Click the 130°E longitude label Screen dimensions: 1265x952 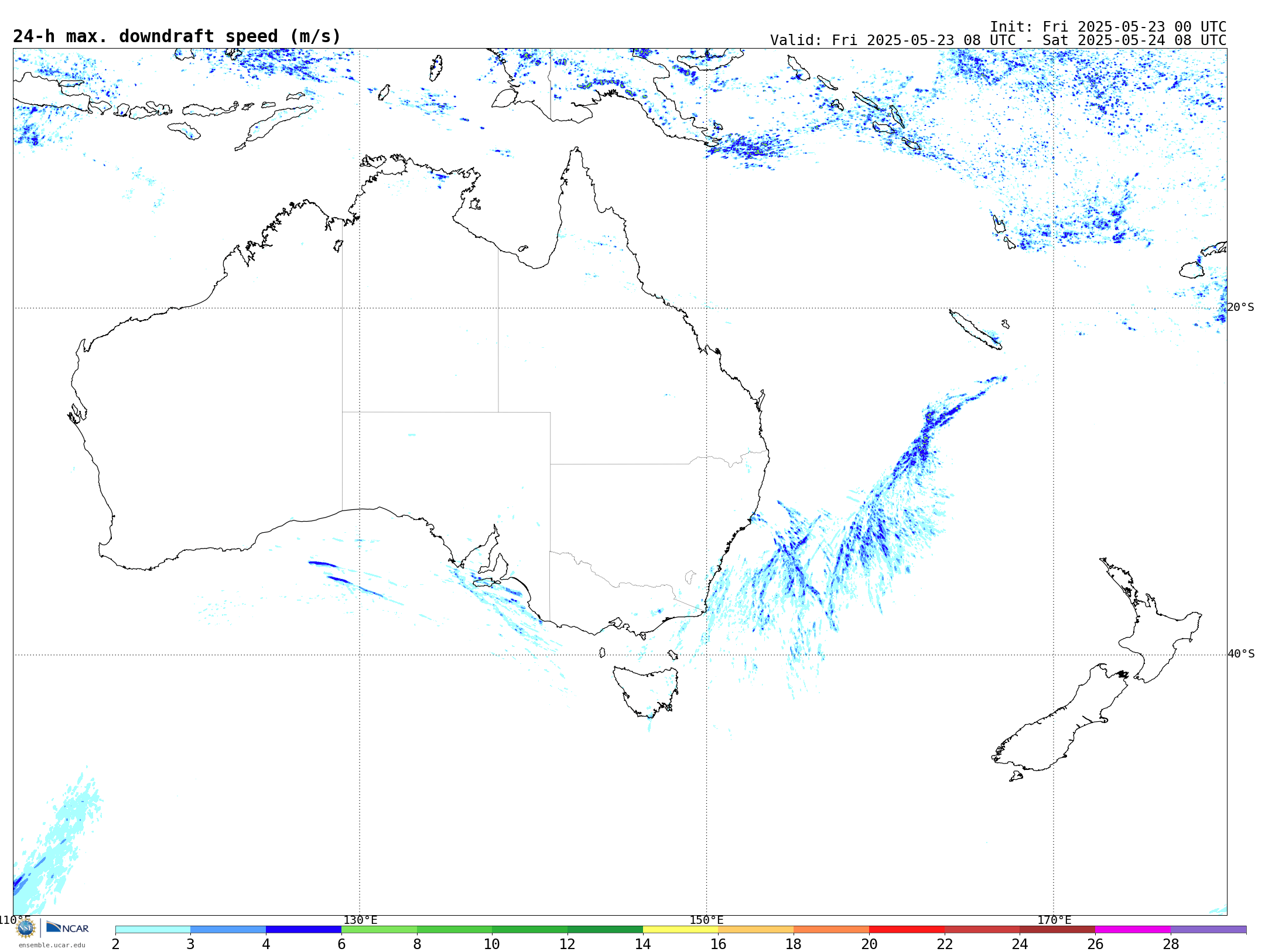[x=360, y=920]
